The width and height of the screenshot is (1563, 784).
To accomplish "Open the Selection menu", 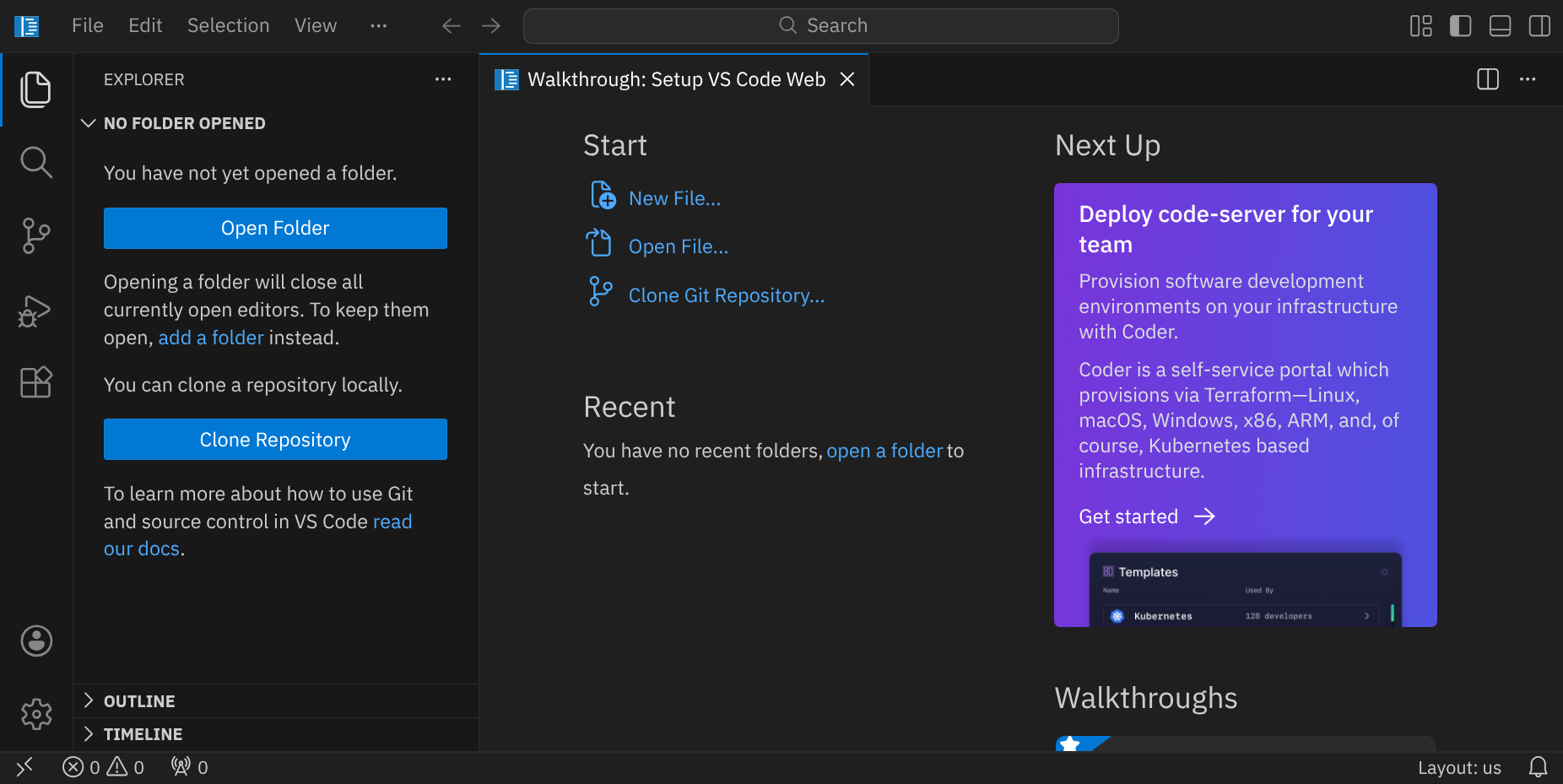I will 228,26.
